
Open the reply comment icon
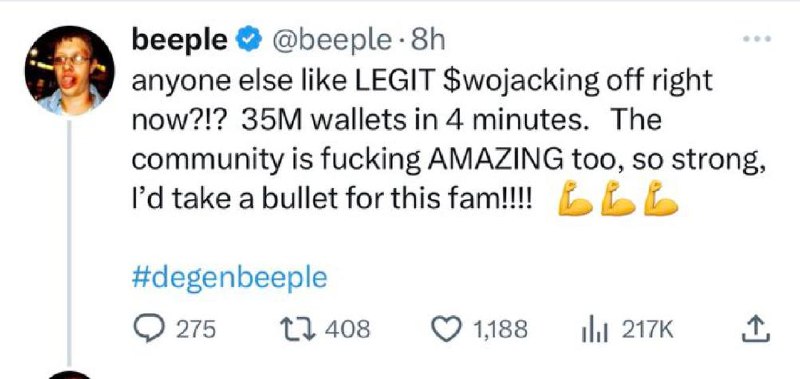click(x=148, y=329)
